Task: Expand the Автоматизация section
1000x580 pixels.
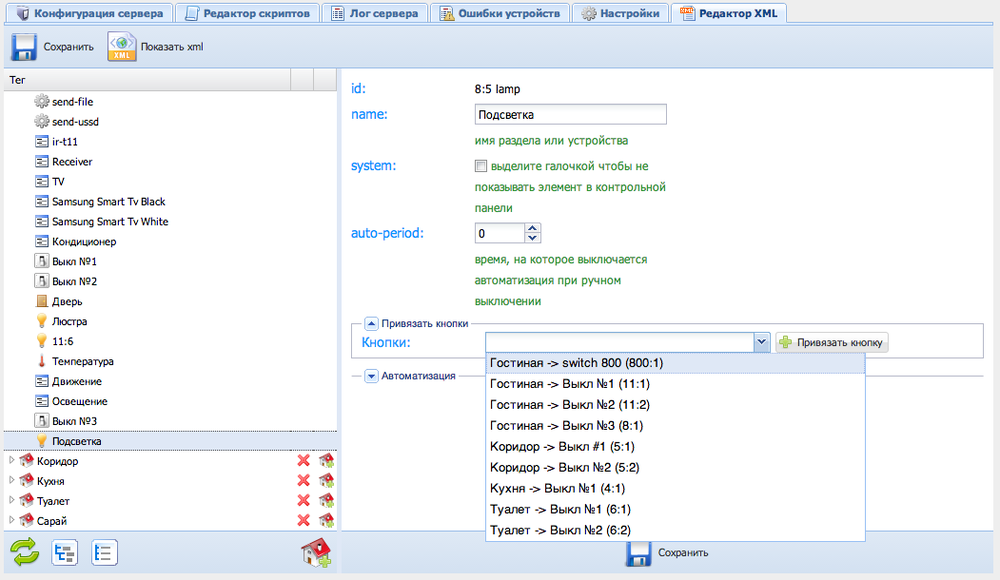Action: point(371,376)
